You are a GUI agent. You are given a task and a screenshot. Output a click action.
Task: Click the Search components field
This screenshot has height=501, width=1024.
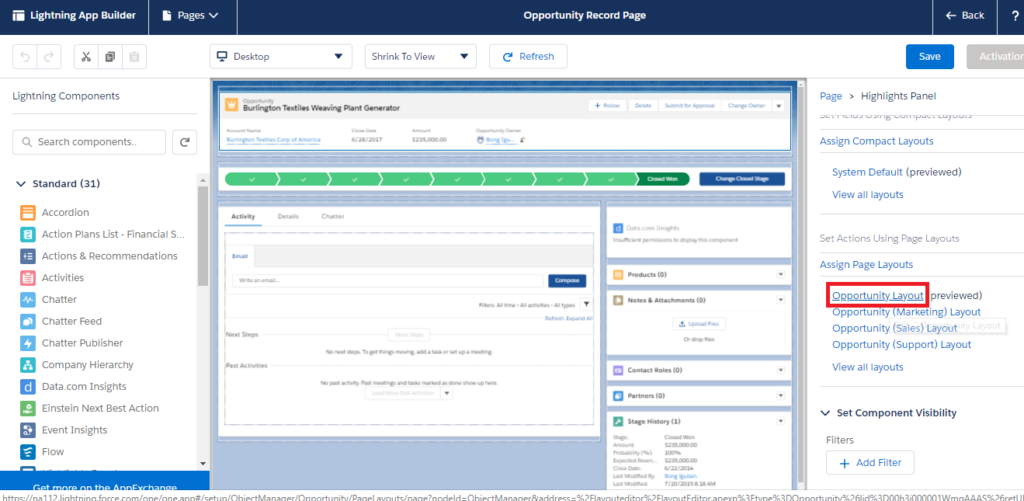coord(89,142)
